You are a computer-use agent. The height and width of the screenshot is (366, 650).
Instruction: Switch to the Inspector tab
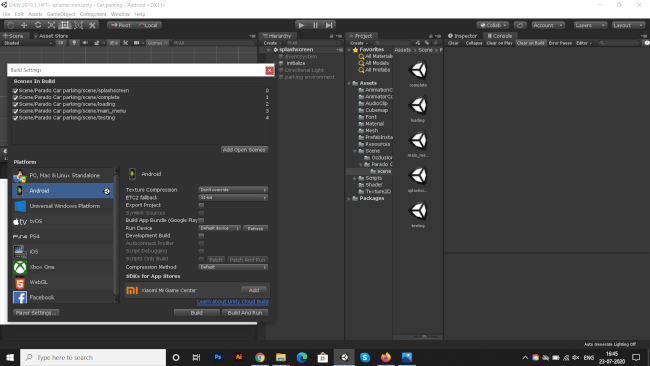click(462, 36)
